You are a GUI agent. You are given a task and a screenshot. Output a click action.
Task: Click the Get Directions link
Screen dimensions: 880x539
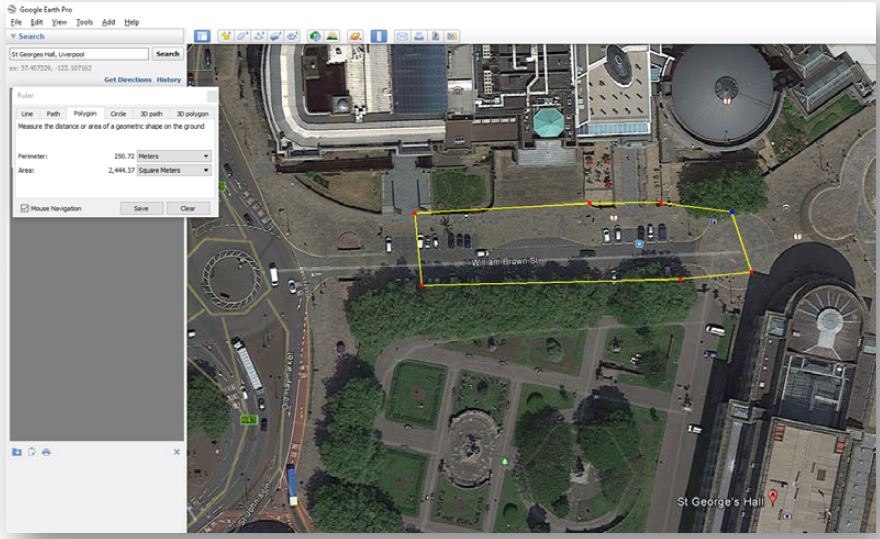127,79
